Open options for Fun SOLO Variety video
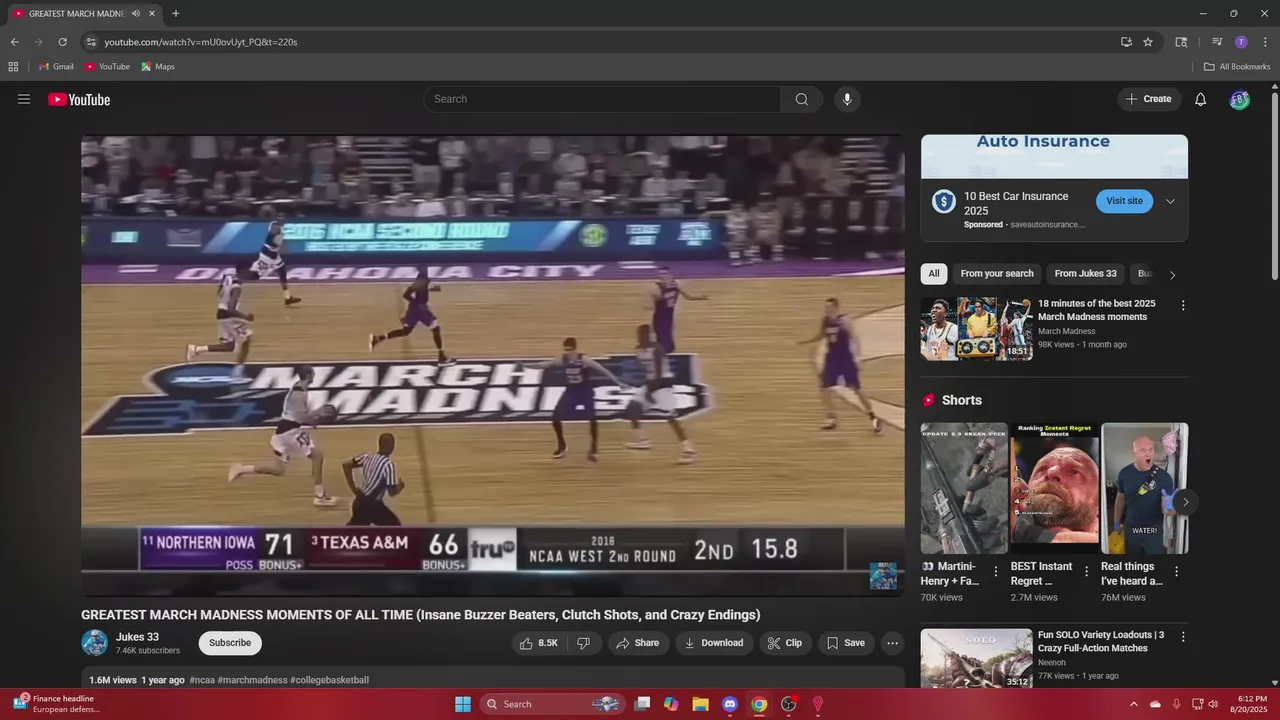 tap(1183, 637)
